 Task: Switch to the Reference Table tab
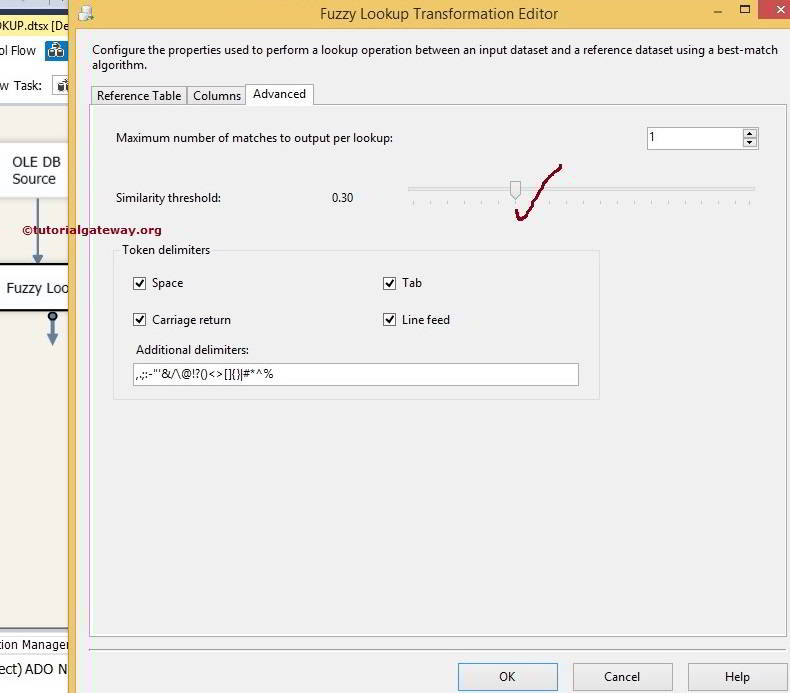point(139,95)
